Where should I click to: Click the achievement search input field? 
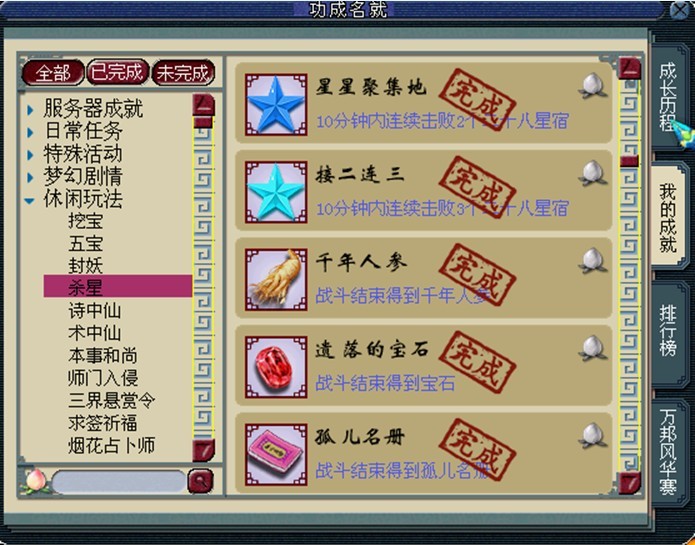pyautogui.click(x=119, y=482)
